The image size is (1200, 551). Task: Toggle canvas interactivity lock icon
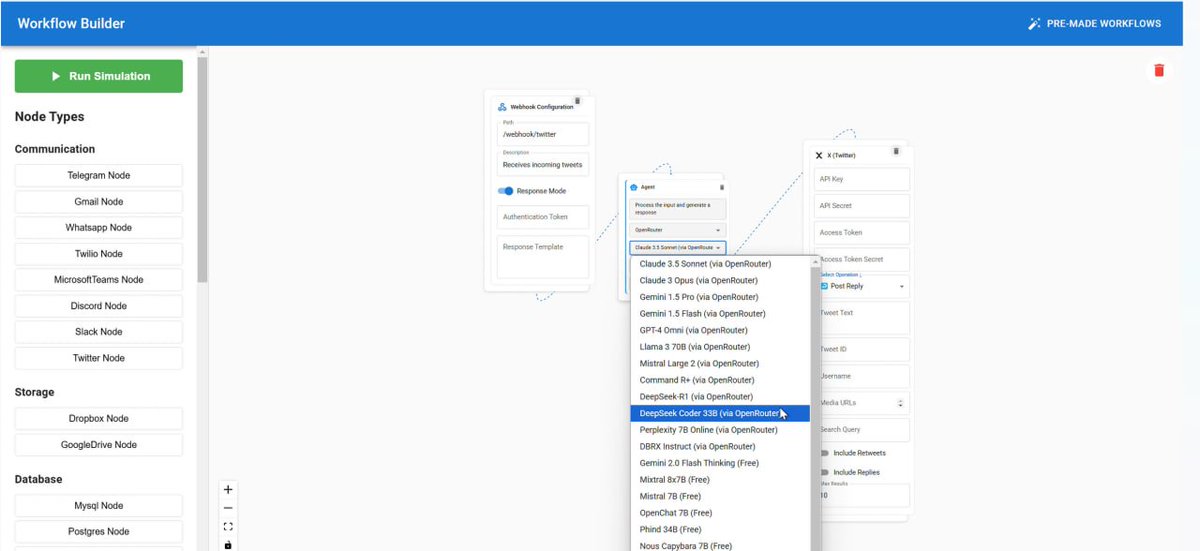[x=228, y=544]
